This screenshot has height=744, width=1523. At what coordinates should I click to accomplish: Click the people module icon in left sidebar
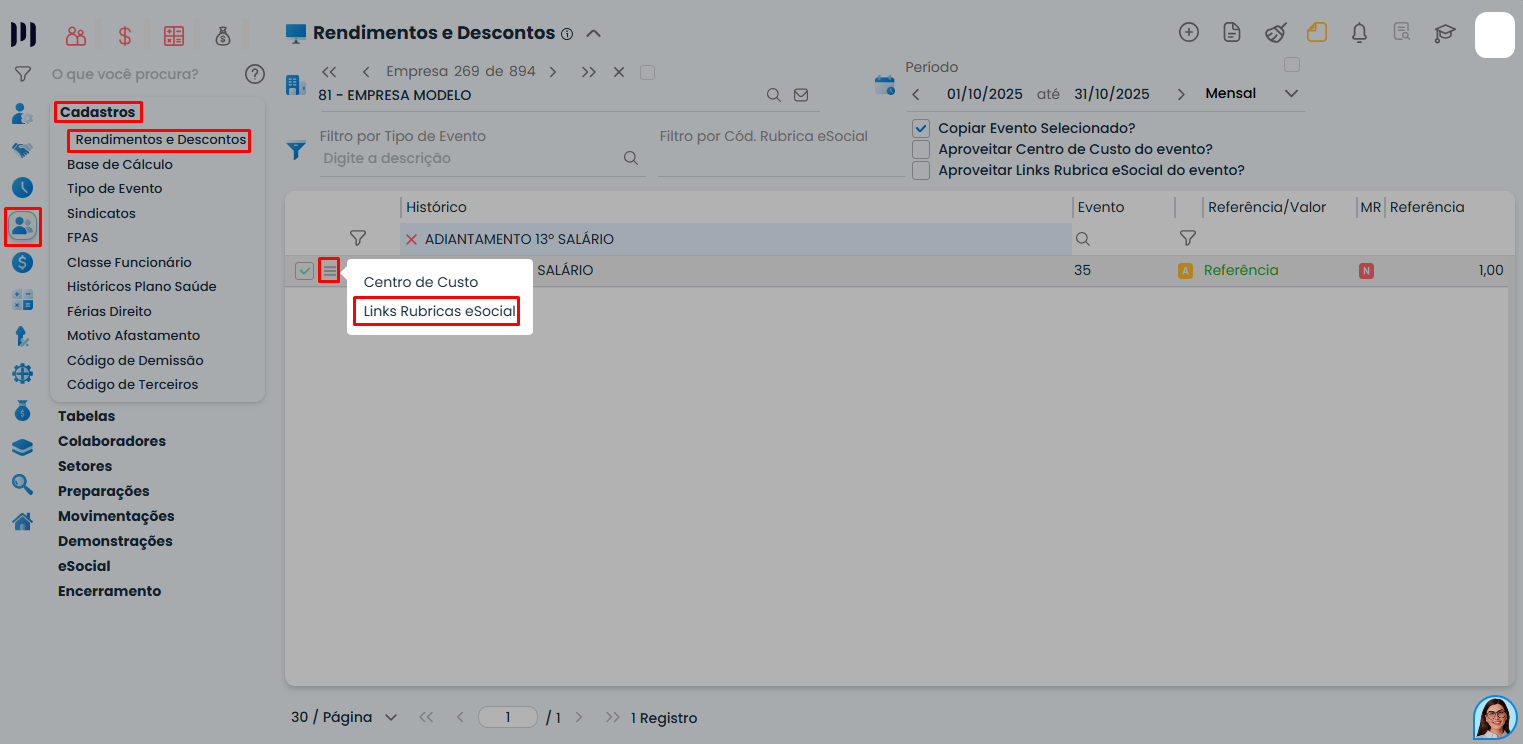point(22,227)
